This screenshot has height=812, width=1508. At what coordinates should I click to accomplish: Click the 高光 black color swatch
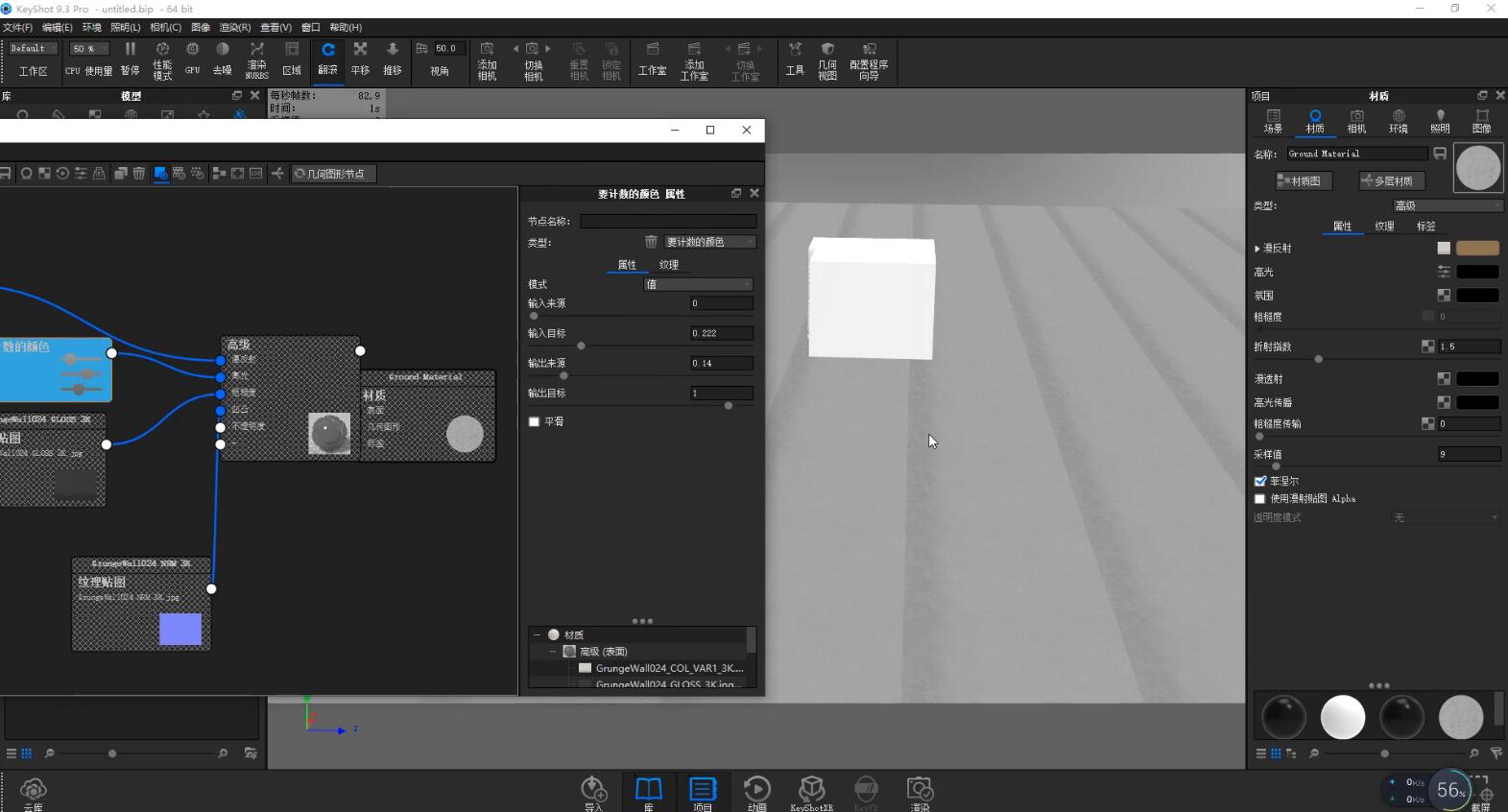1477,272
